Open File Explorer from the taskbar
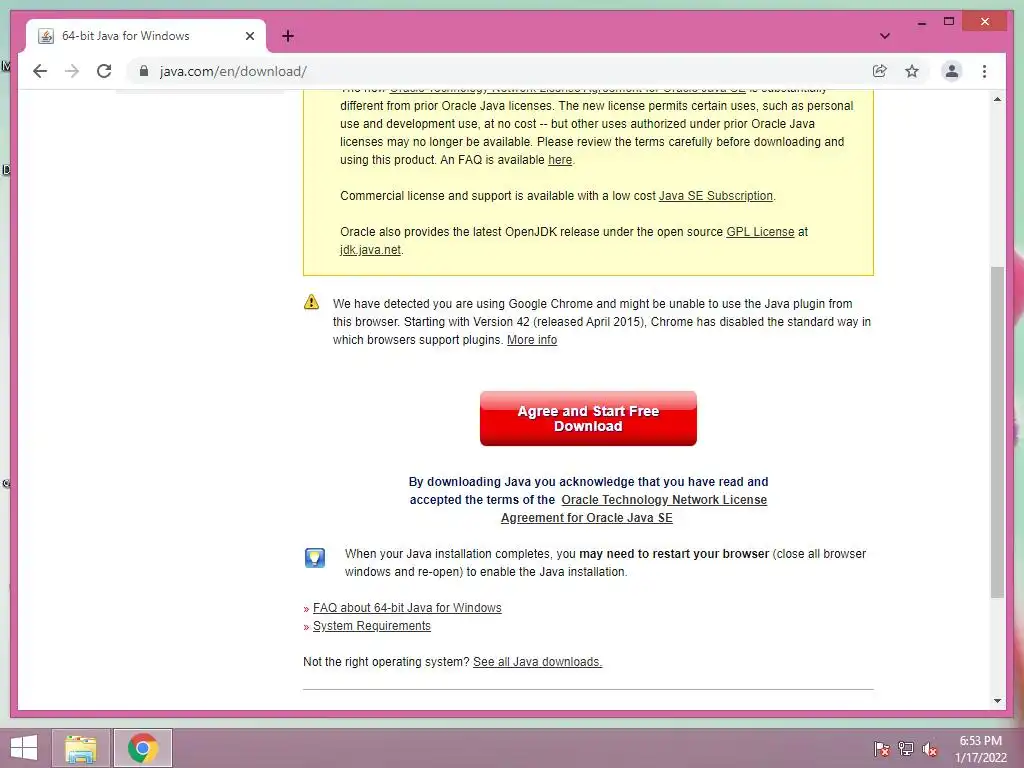Viewport: 1024px width, 768px height. (80, 748)
